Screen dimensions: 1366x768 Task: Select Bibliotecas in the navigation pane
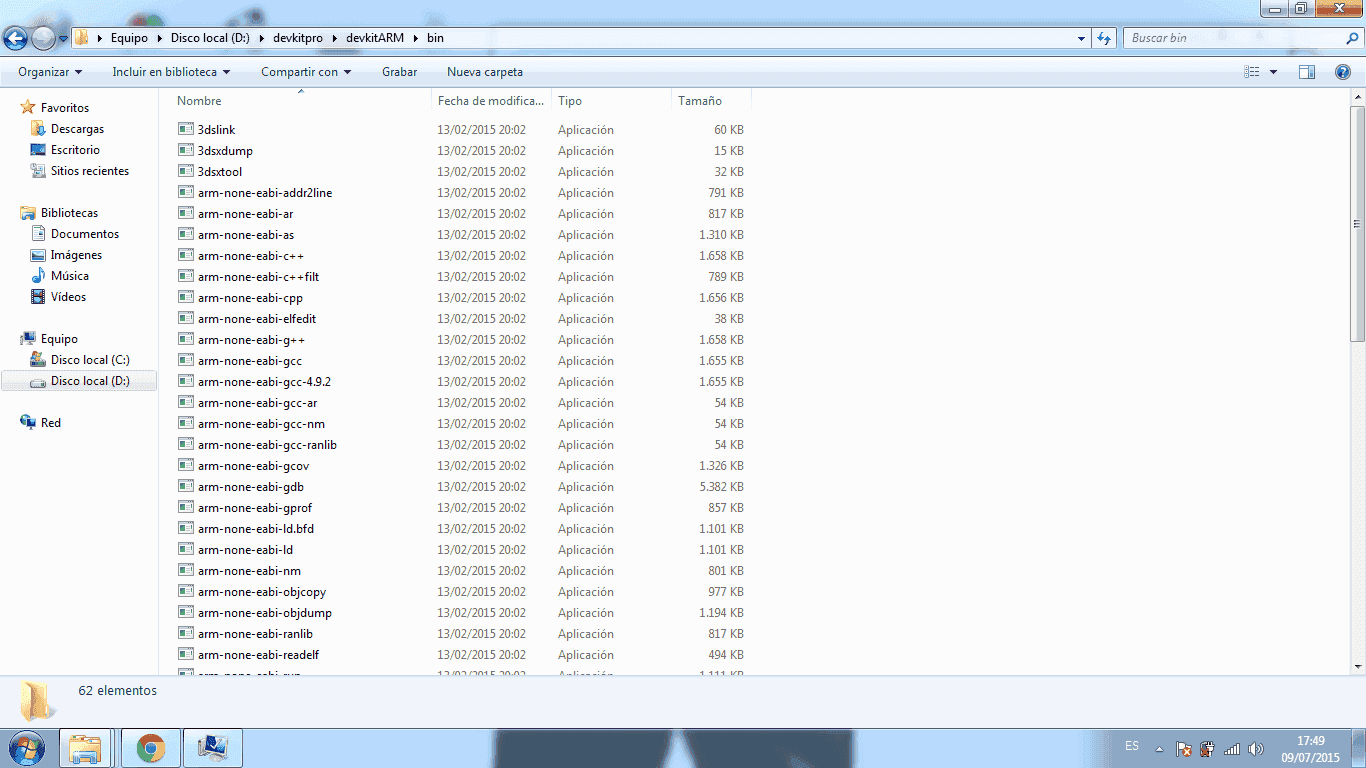point(69,213)
